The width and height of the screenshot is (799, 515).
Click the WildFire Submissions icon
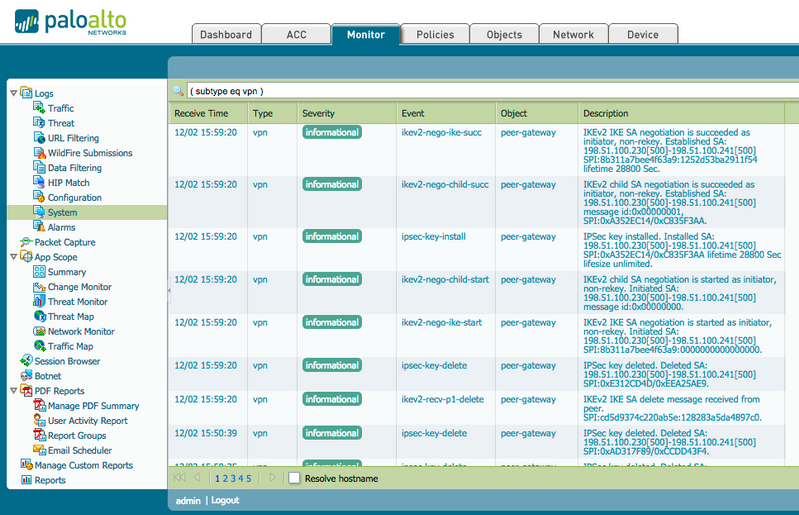[39, 152]
